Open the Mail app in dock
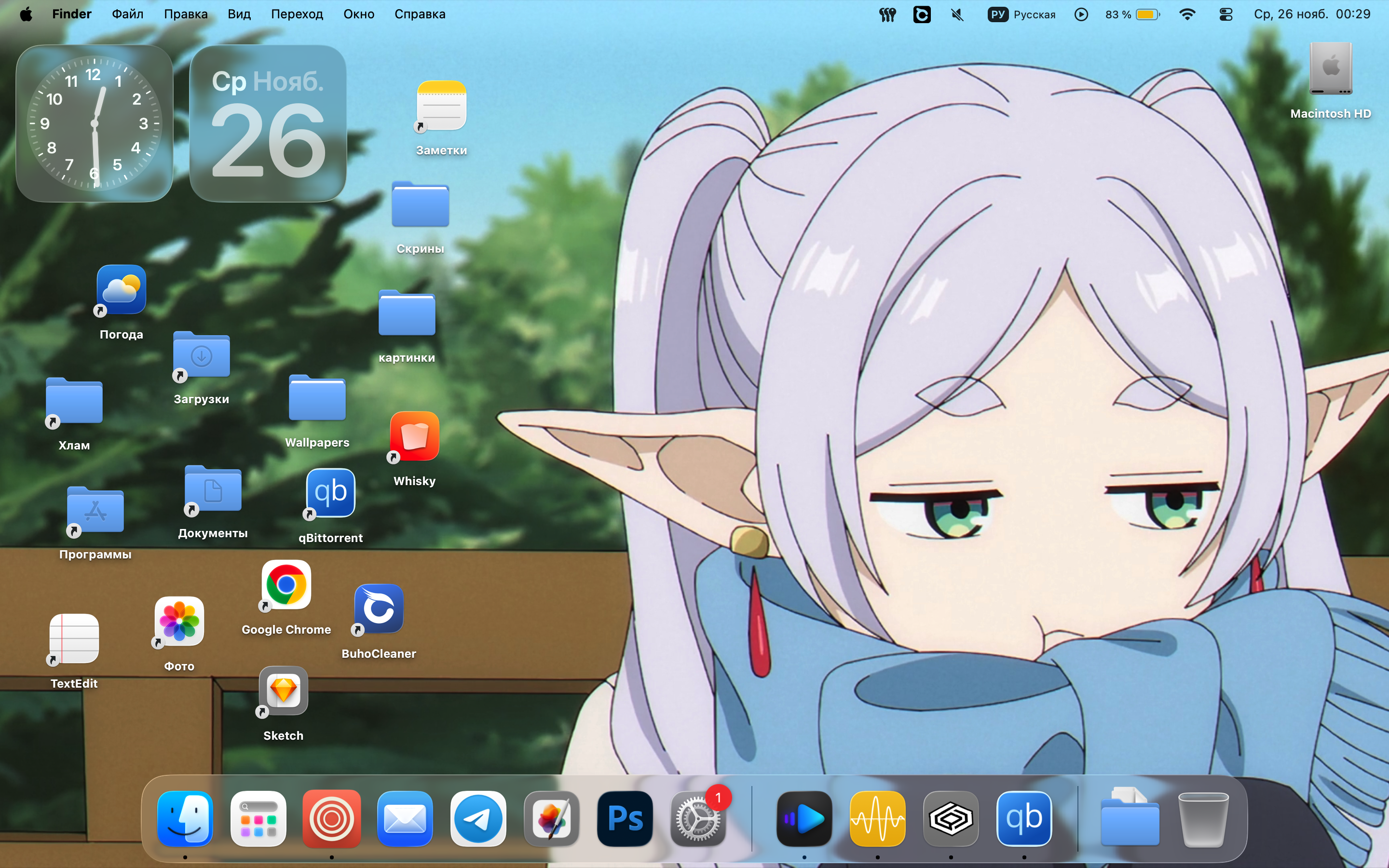The height and width of the screenshot is (868, 1389). coord(405,818)
